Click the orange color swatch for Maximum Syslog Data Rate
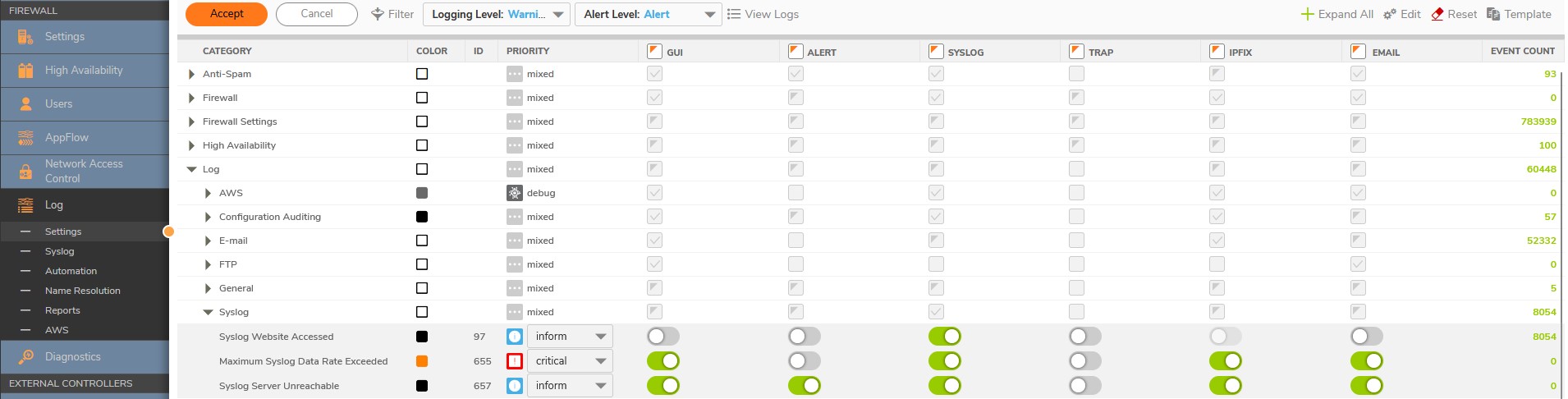The height and width of the screenshot is (399, 1568). click(422, 361)
